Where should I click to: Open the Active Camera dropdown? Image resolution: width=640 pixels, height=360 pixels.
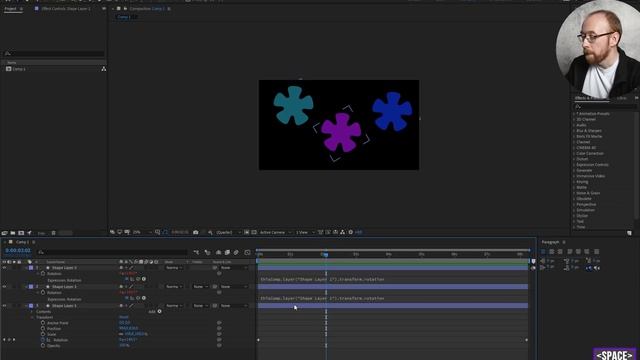[276, 232]
